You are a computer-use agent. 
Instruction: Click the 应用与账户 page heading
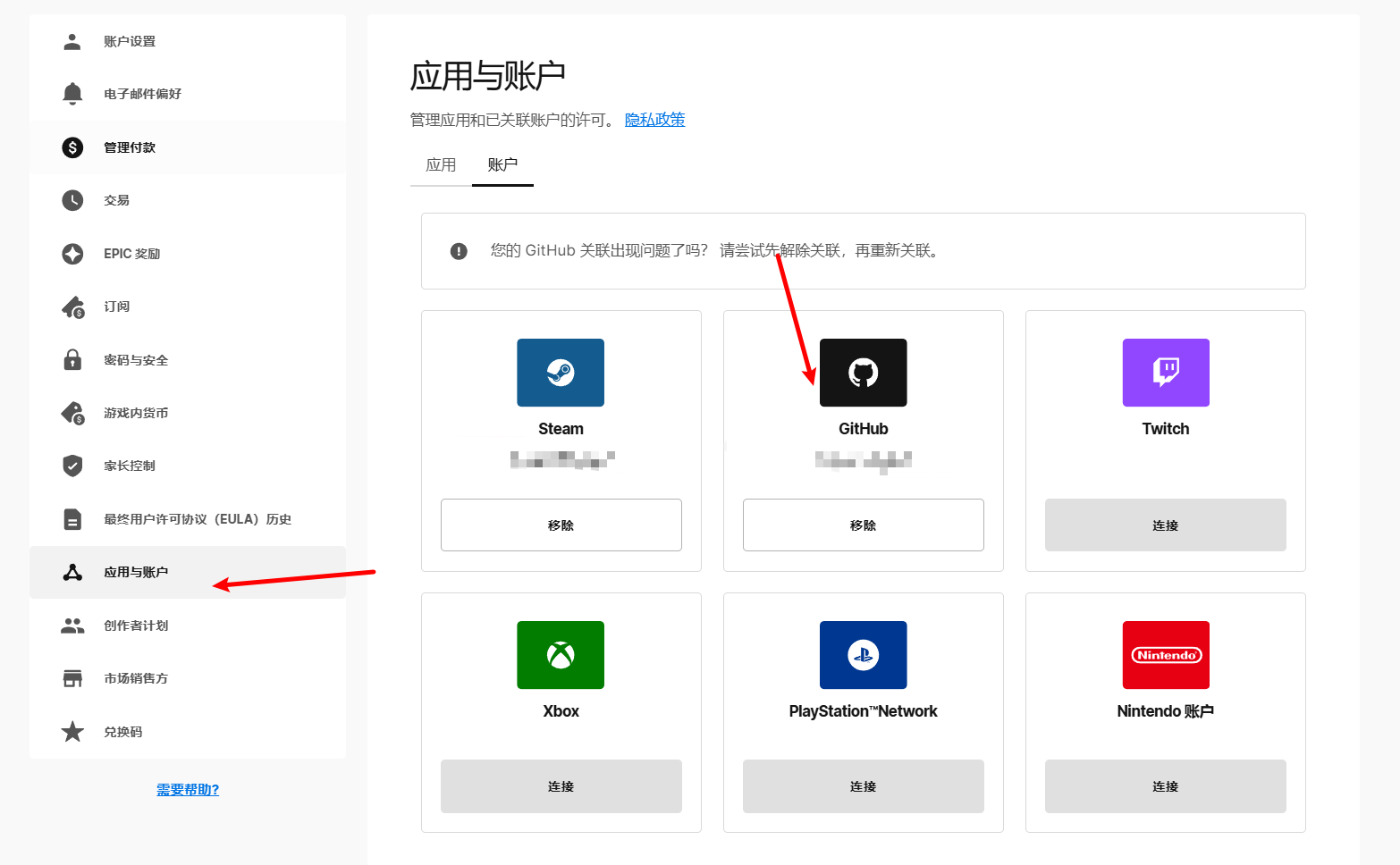coord(488,76)
